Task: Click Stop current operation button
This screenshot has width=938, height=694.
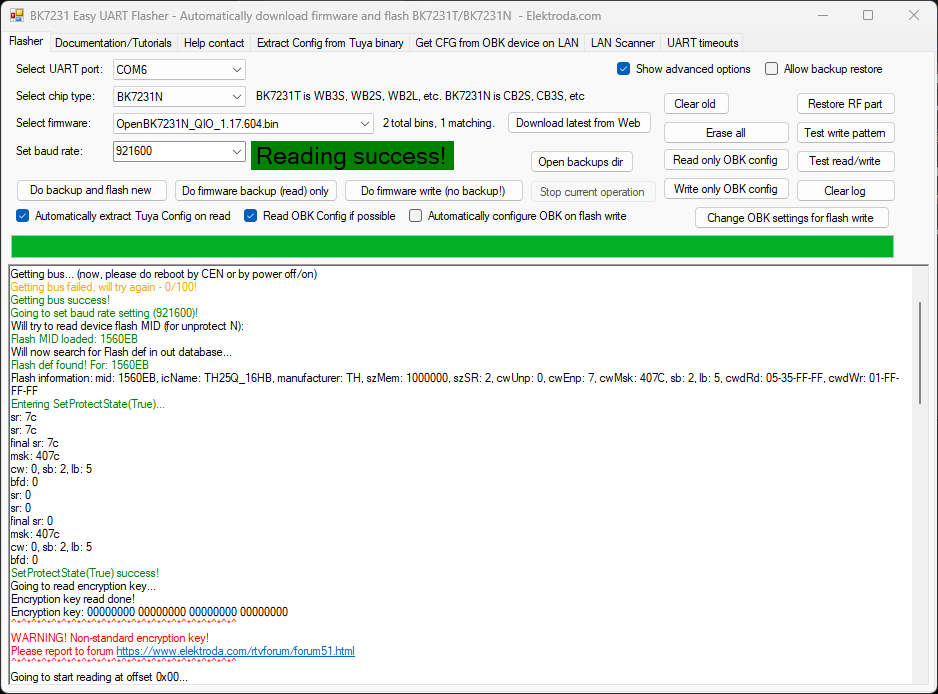Action: (592, 192)
